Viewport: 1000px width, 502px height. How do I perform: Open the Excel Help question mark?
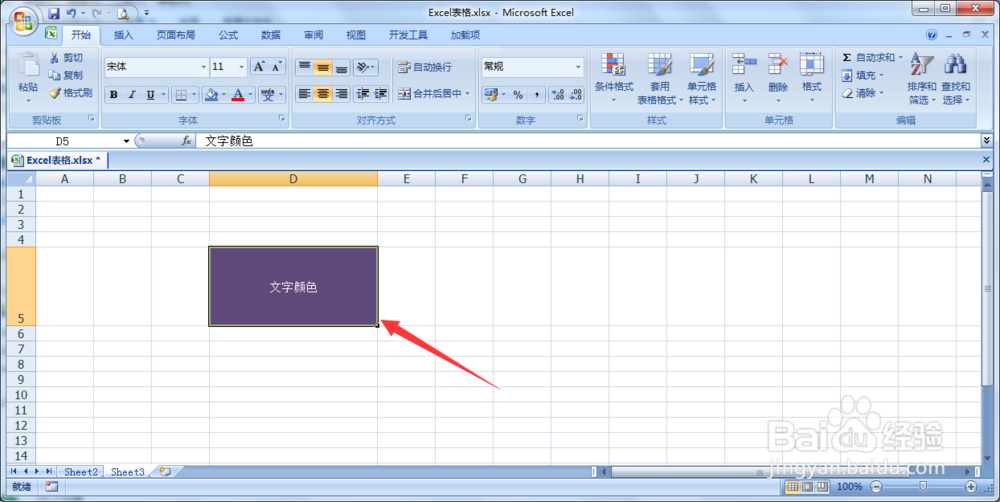click(x=932, y=35)
